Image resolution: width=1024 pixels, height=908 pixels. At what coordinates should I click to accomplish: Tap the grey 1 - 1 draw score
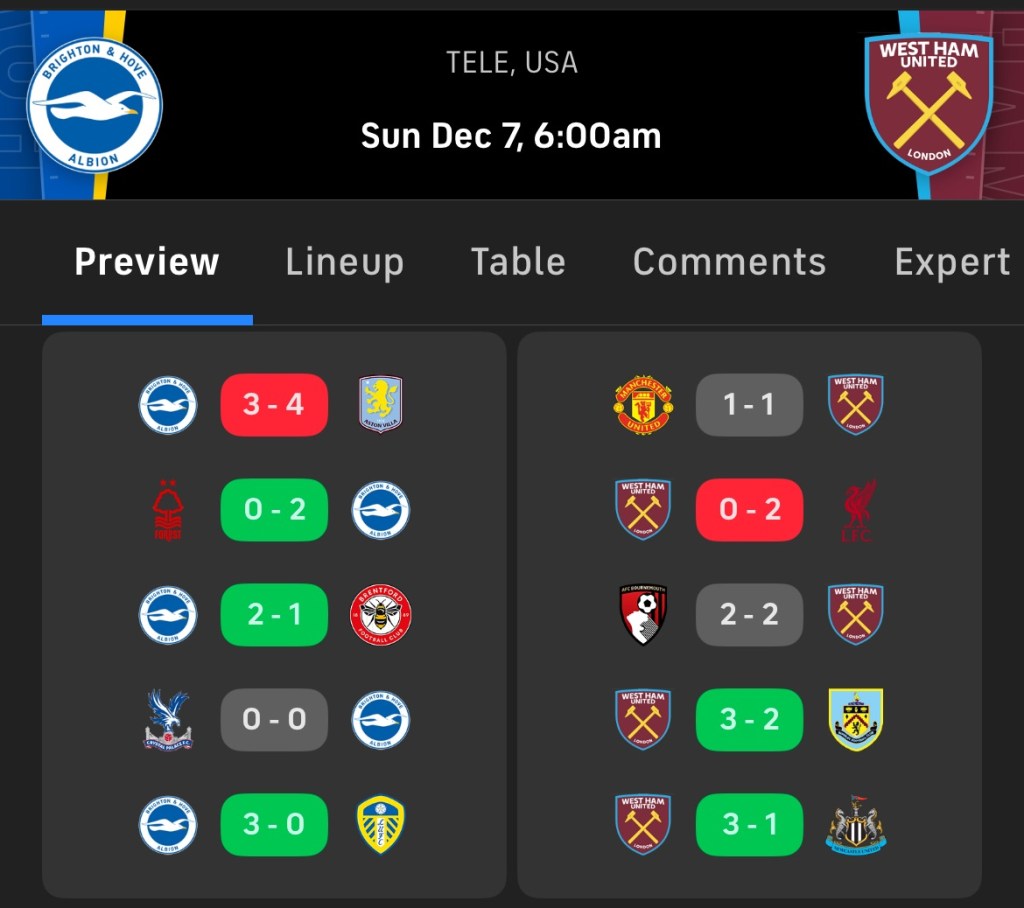pyautogui.click(x=749, y=405)
